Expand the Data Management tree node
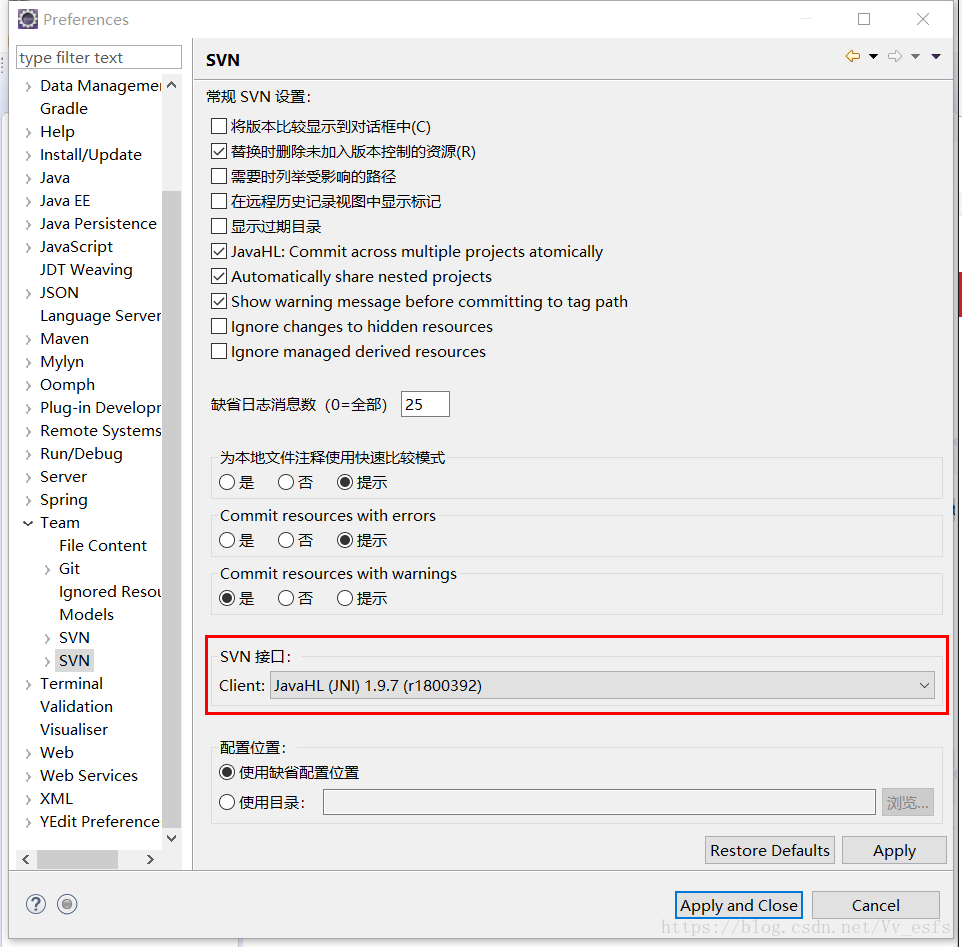 (28, 86)
